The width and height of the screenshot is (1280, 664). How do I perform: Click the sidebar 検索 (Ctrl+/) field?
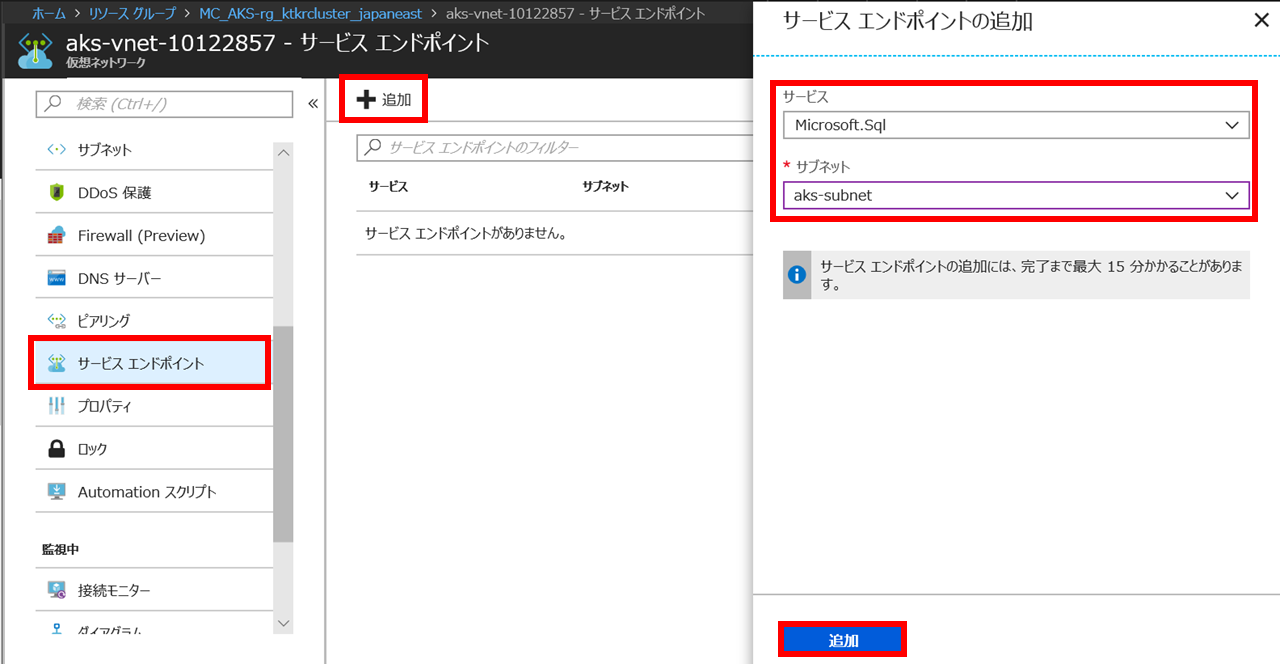tap(164, 104)
